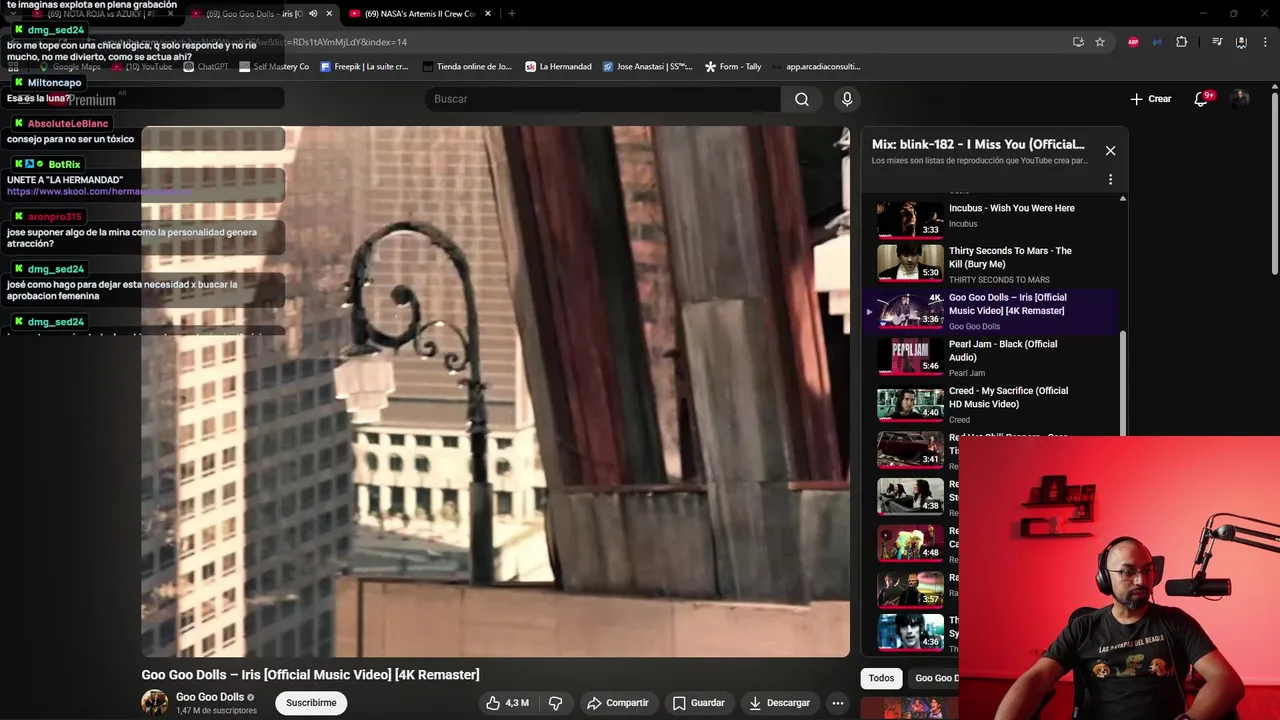1280x720 pixels.
Task: Play Creed - My Sacrifice video
Action: pyautogui.click(x=1008, y=397)
